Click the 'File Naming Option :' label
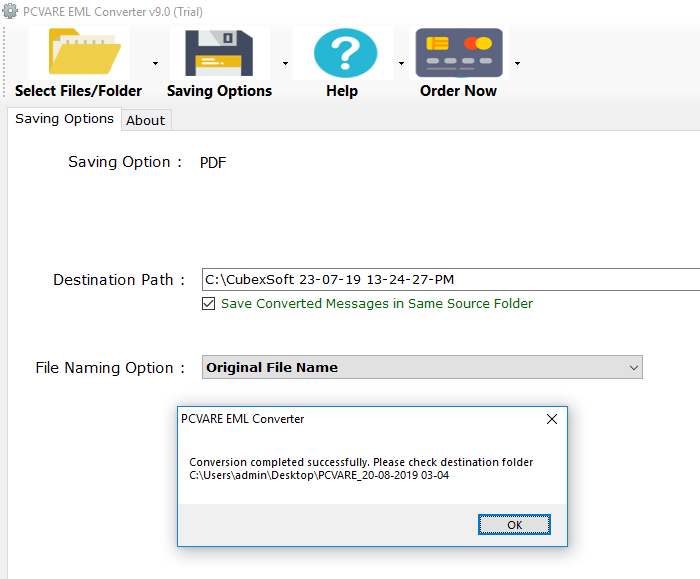700x579 pixels. [x=110, y=368]
